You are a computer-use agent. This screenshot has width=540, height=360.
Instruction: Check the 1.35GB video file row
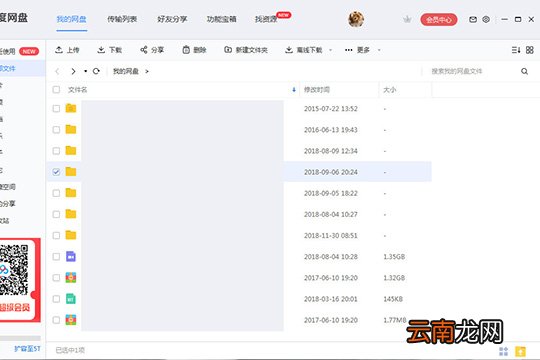pyautogui.click(x=56, y=257)
